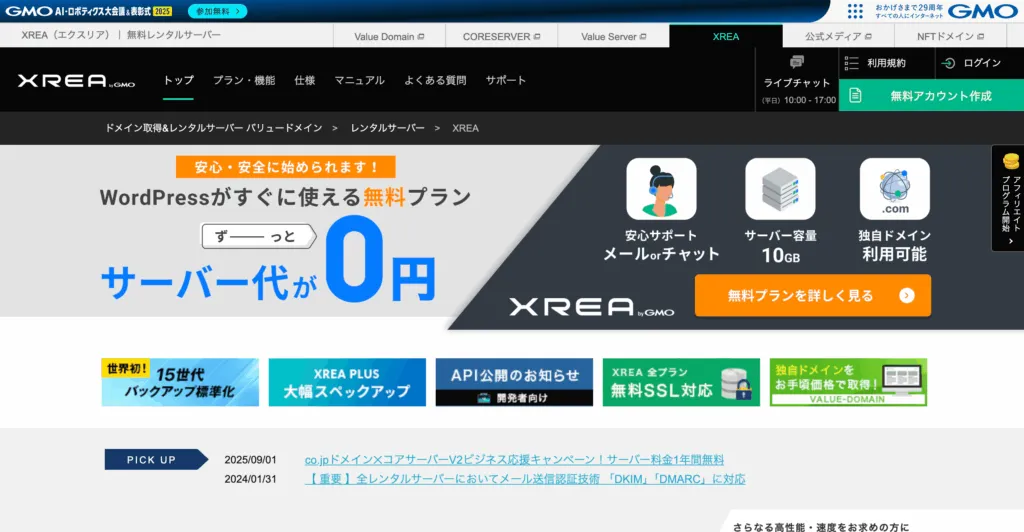Click the XREA（エクスリア）無料レンタルサーバー title text
Image resolution: width=1024 pixels, height=532 pixels.
[121, 35]
